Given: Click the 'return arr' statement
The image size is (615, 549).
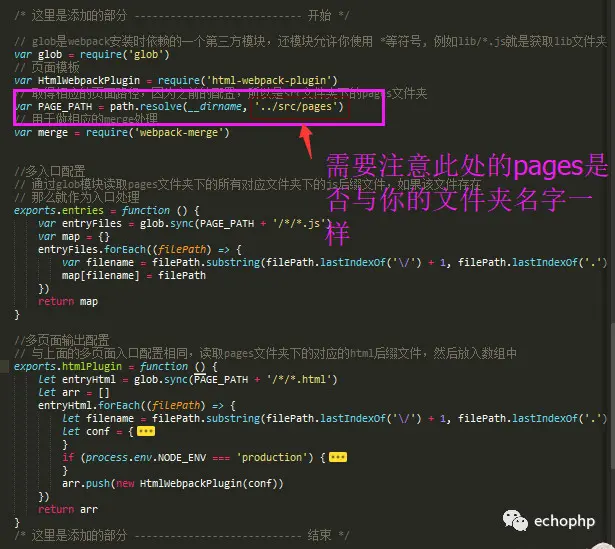Looking at the screenshot, I should (x=68, y=509).
